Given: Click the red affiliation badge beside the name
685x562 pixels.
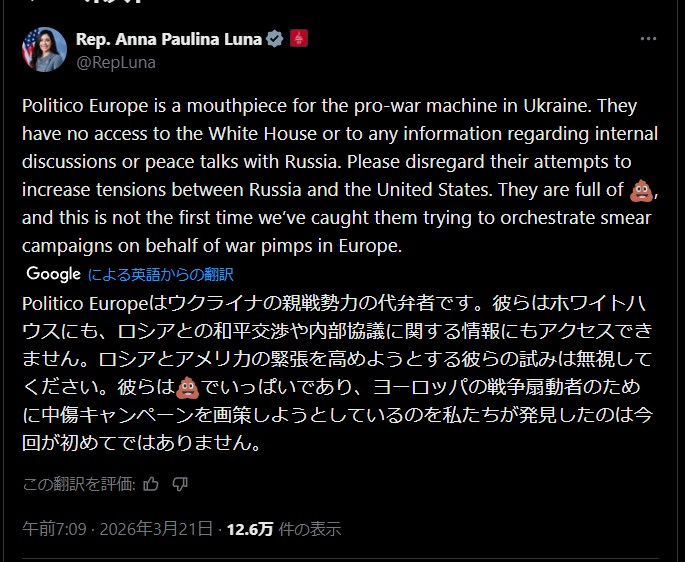Looking at the screenshot, I should (298, 40).
